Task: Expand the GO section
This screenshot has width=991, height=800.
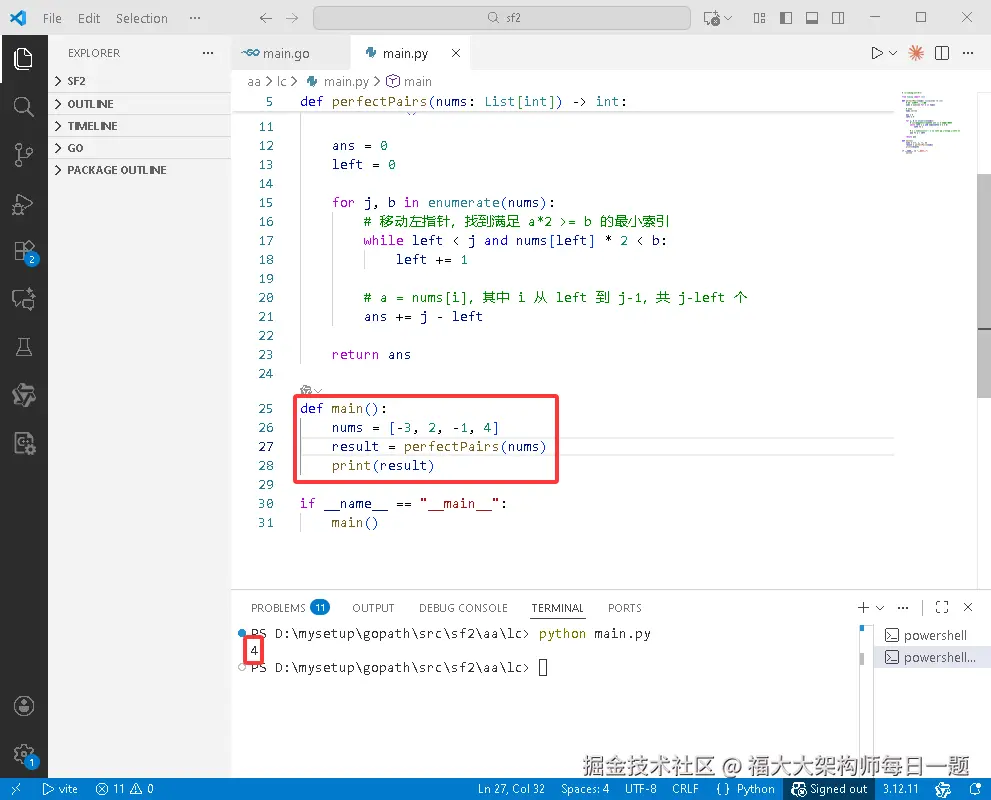Action: 140,148
